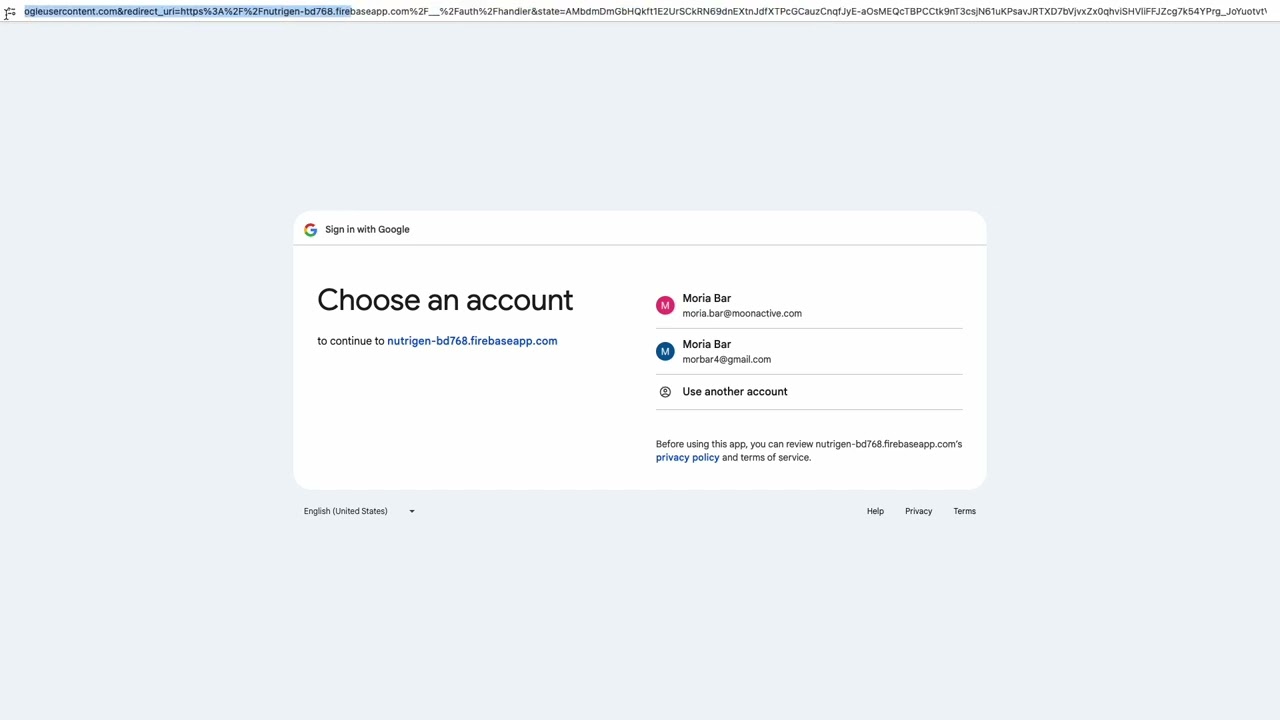Click the site info icon in address bar
Screen dimensions: 1280x720
pos(10,12)
